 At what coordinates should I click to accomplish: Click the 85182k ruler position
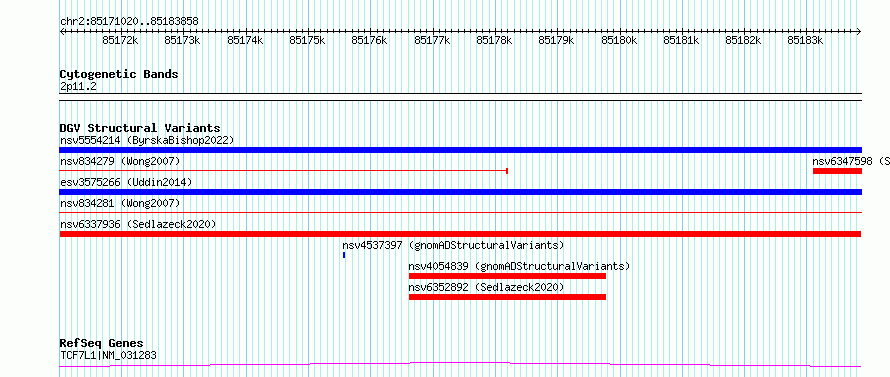(x=744, y=40)
